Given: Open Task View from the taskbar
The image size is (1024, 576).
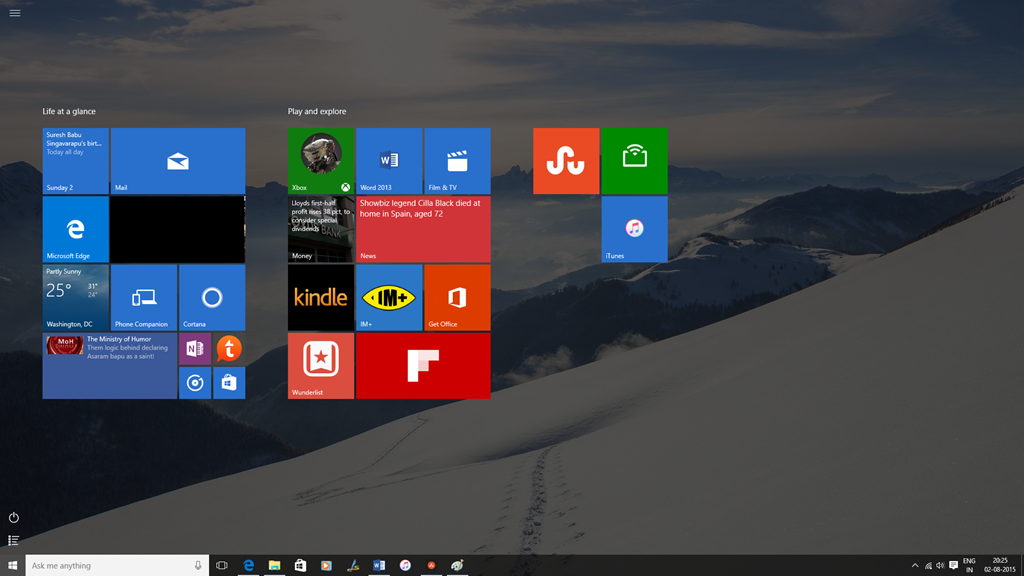Looking at the screenshot, I should [x=222, y=566].
